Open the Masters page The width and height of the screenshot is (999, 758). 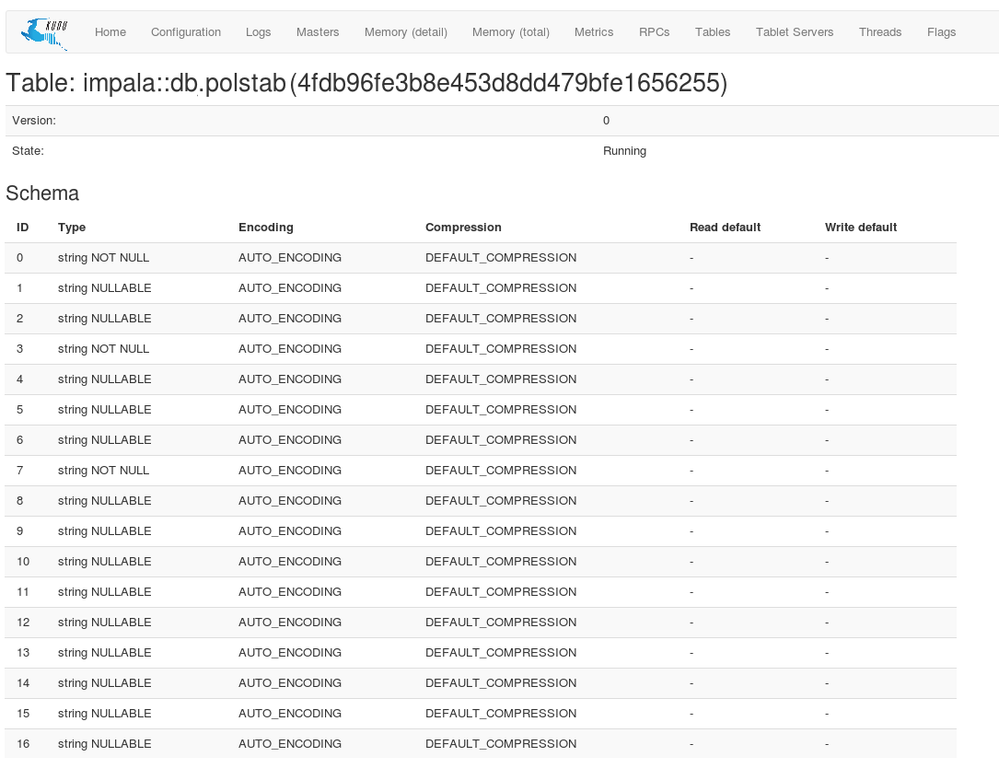click(x=317, y=32)
